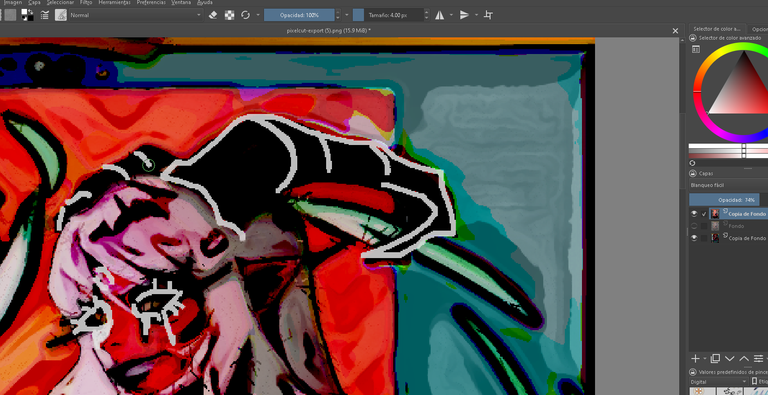The image size is (768, 395).
Task: Toggle horizontal mirror tool icon
Action: [x=440, y=15]
